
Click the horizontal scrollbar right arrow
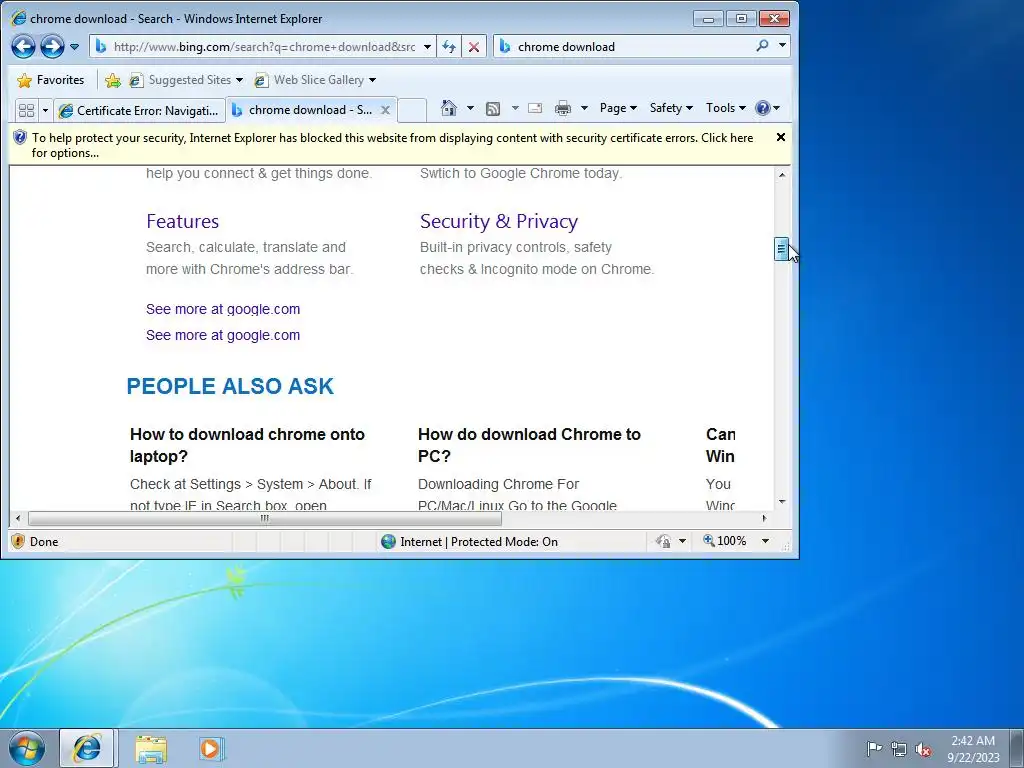tap(764, 519)
